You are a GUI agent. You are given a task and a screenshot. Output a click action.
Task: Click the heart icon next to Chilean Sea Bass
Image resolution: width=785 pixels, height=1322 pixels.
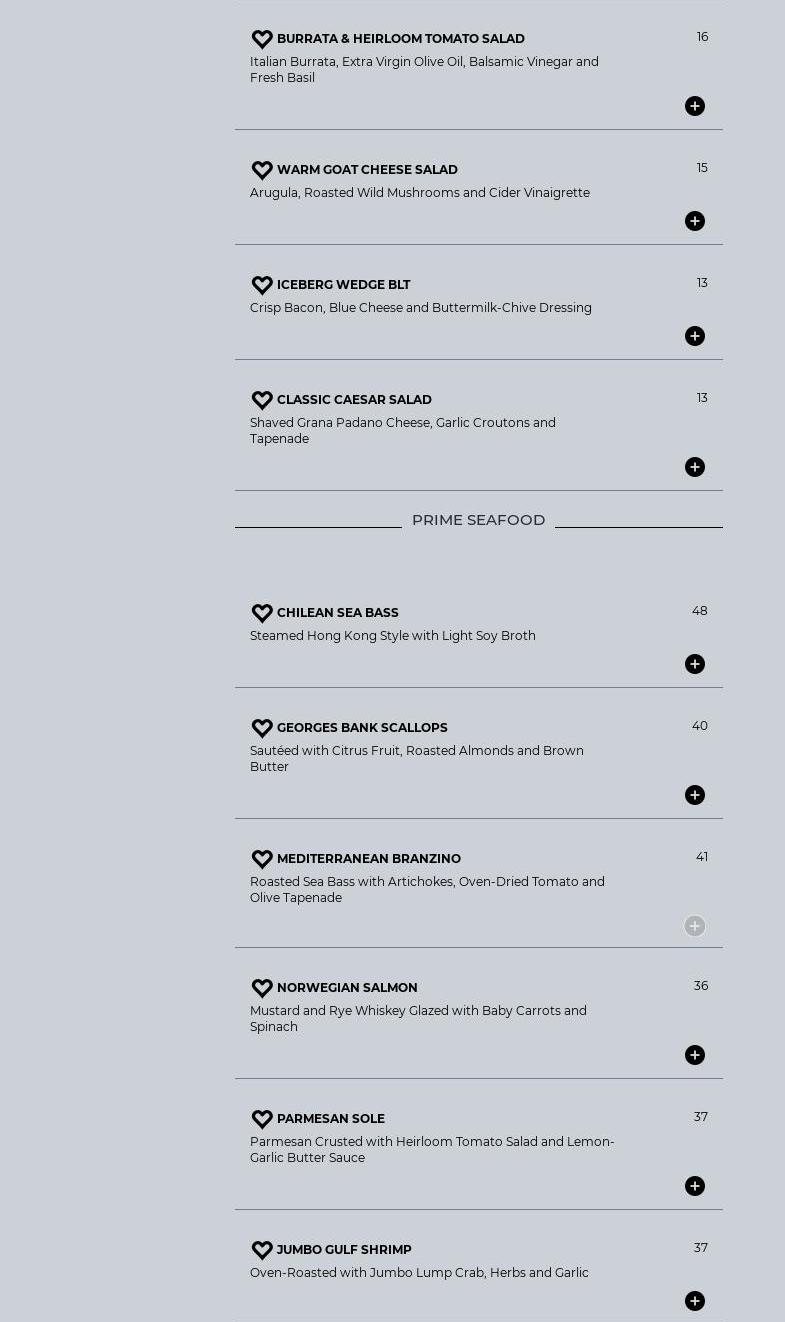point(262,613)
